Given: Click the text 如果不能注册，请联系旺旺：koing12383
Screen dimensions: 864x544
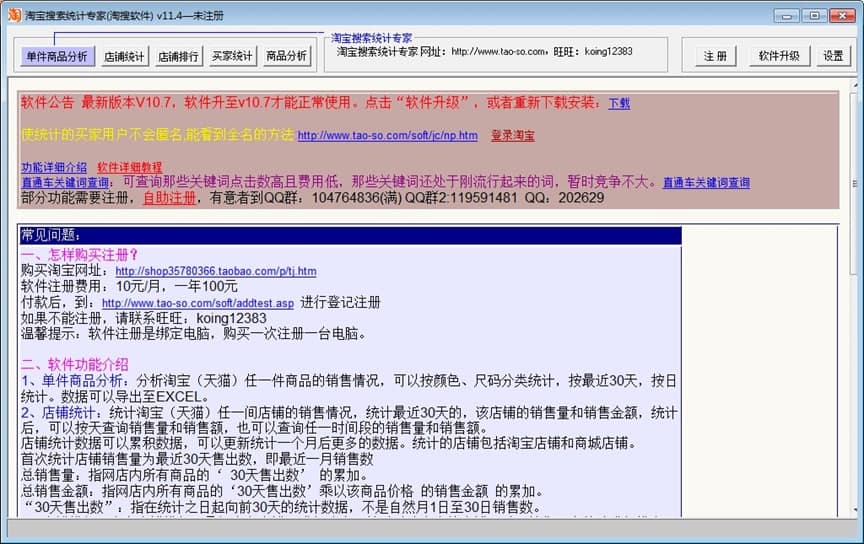Looking at the screenshot, I should (143, 318).
